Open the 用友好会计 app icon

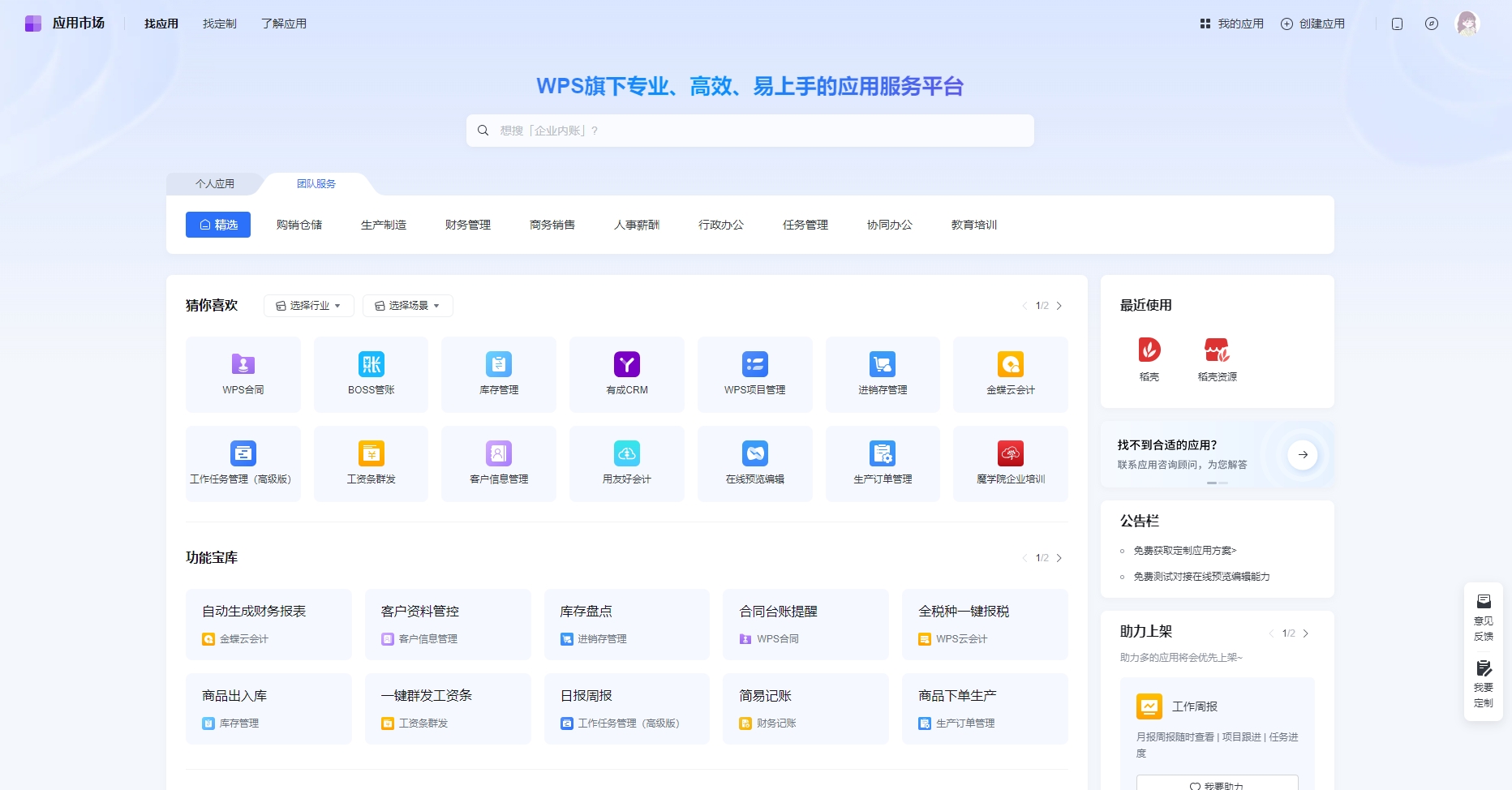[x=627, y=453]
